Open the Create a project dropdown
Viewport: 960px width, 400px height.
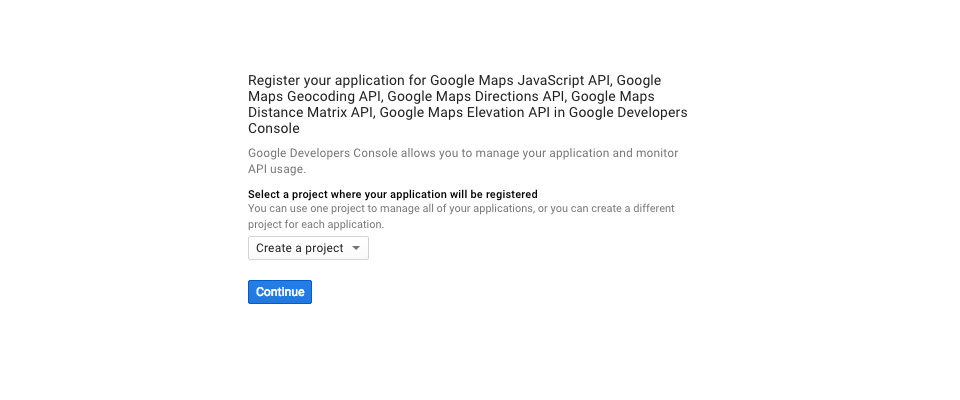point(308,248)
